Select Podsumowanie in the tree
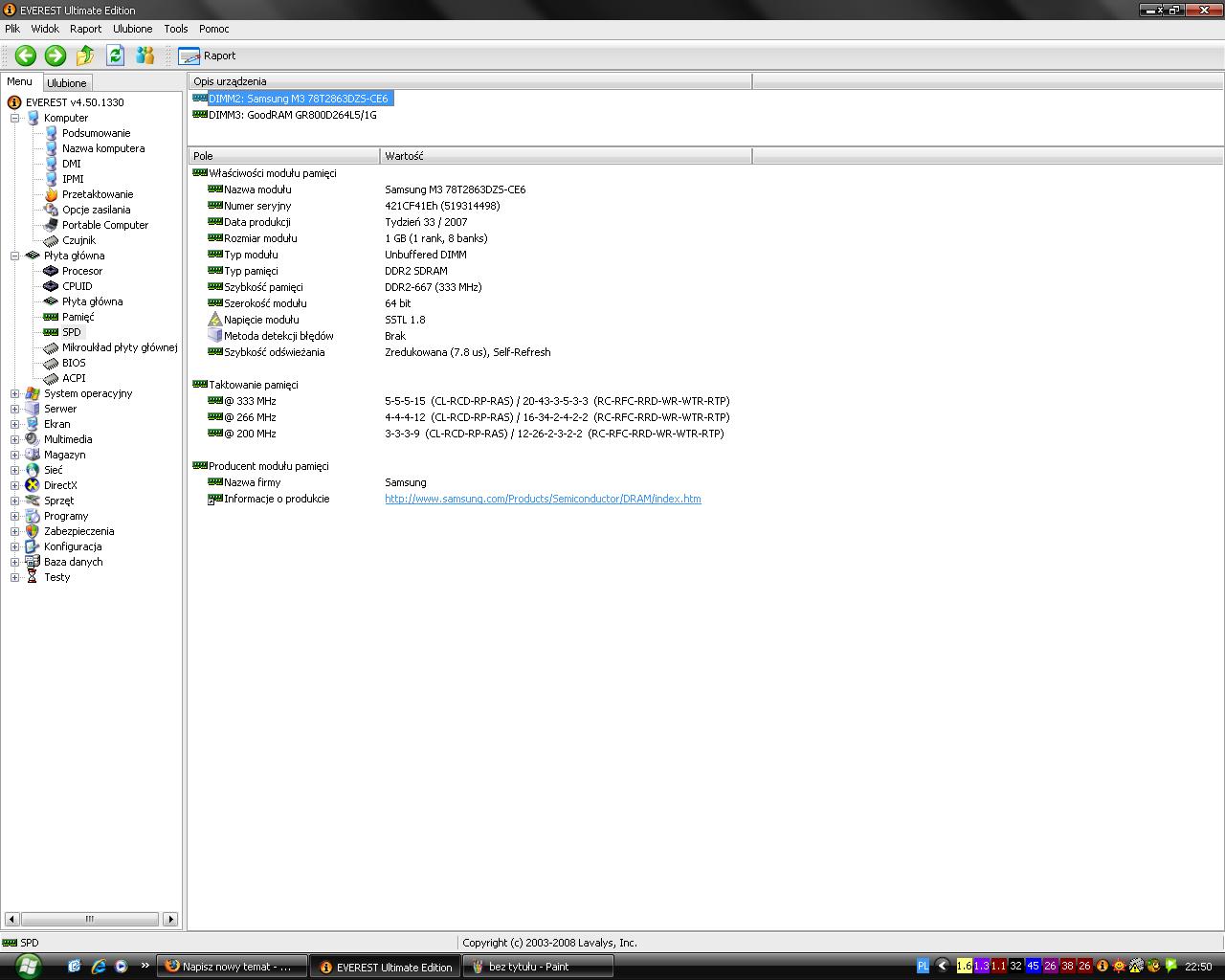 [97, 133]
